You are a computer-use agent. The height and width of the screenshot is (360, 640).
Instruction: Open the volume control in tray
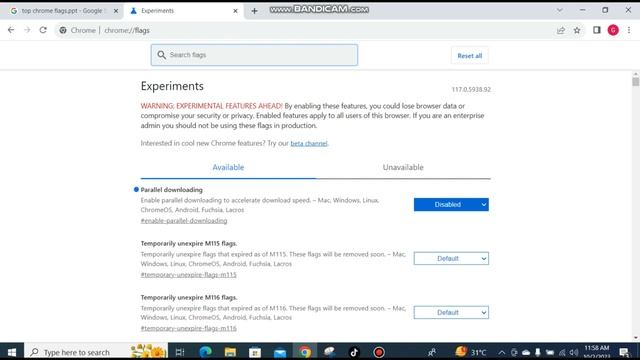(x=573, y=353)
